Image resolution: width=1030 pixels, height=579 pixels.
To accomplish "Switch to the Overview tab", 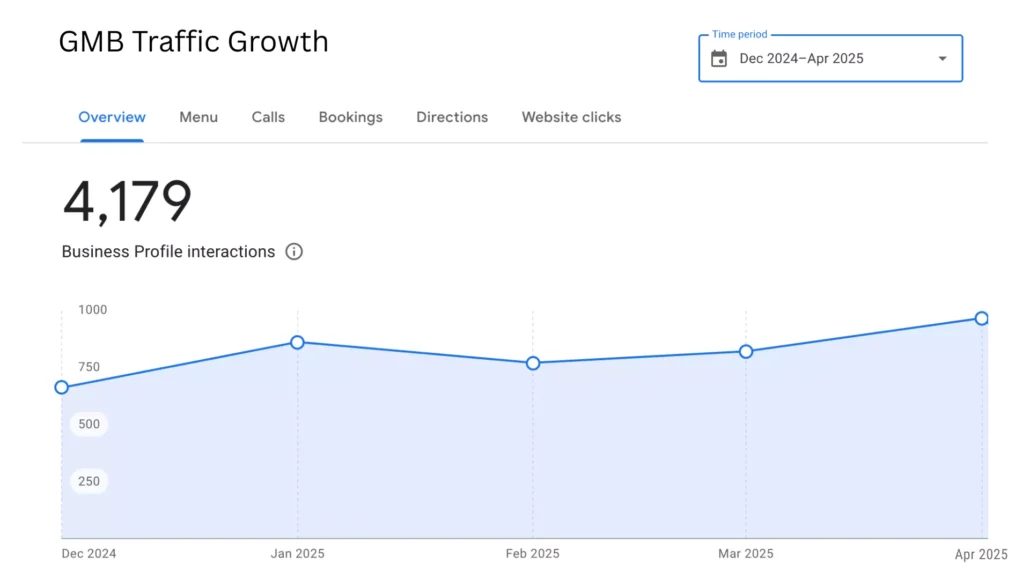I will pos(112,117).
